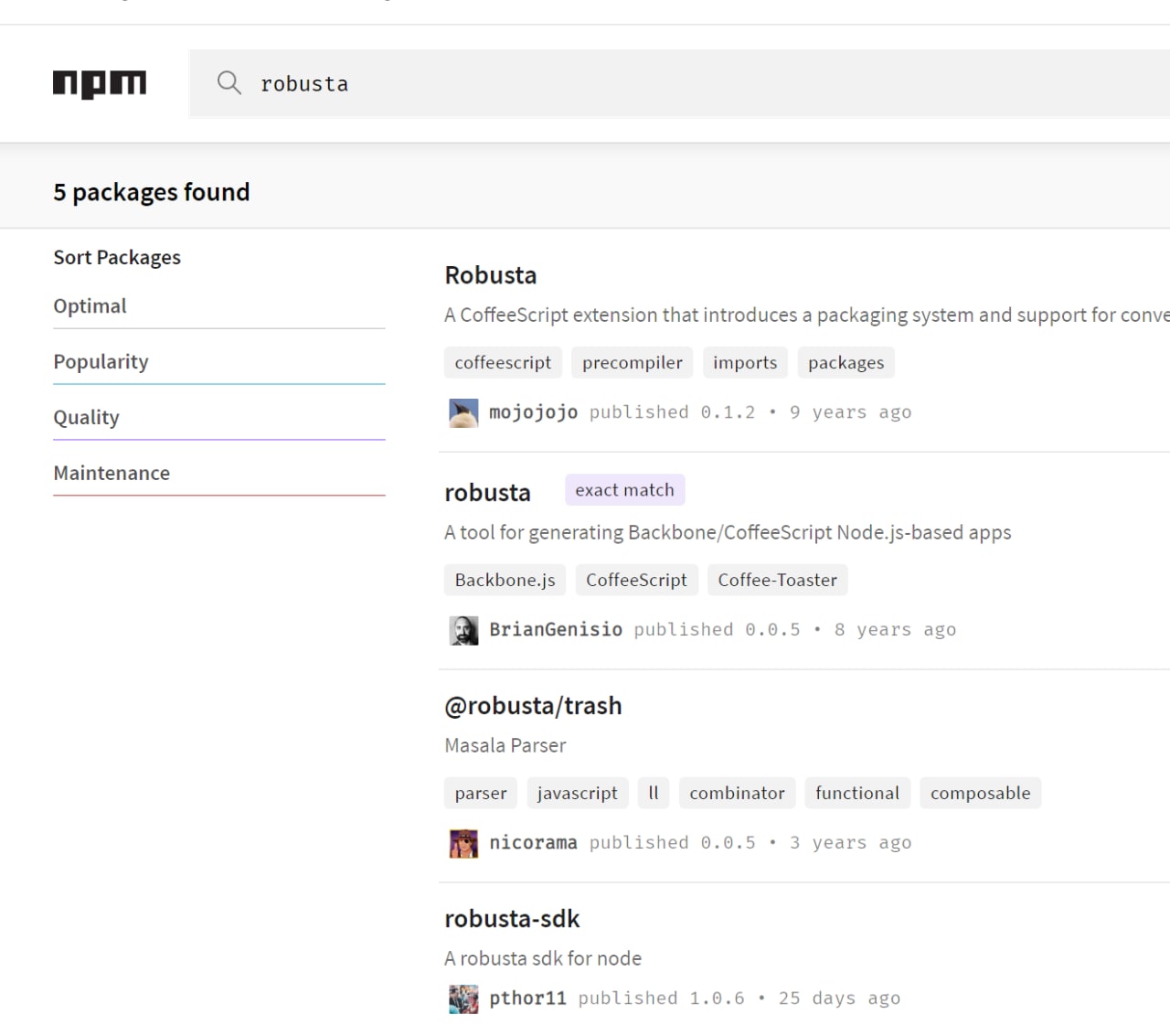
Task: Open the @robusta/trash package
Action: [533, 706]
